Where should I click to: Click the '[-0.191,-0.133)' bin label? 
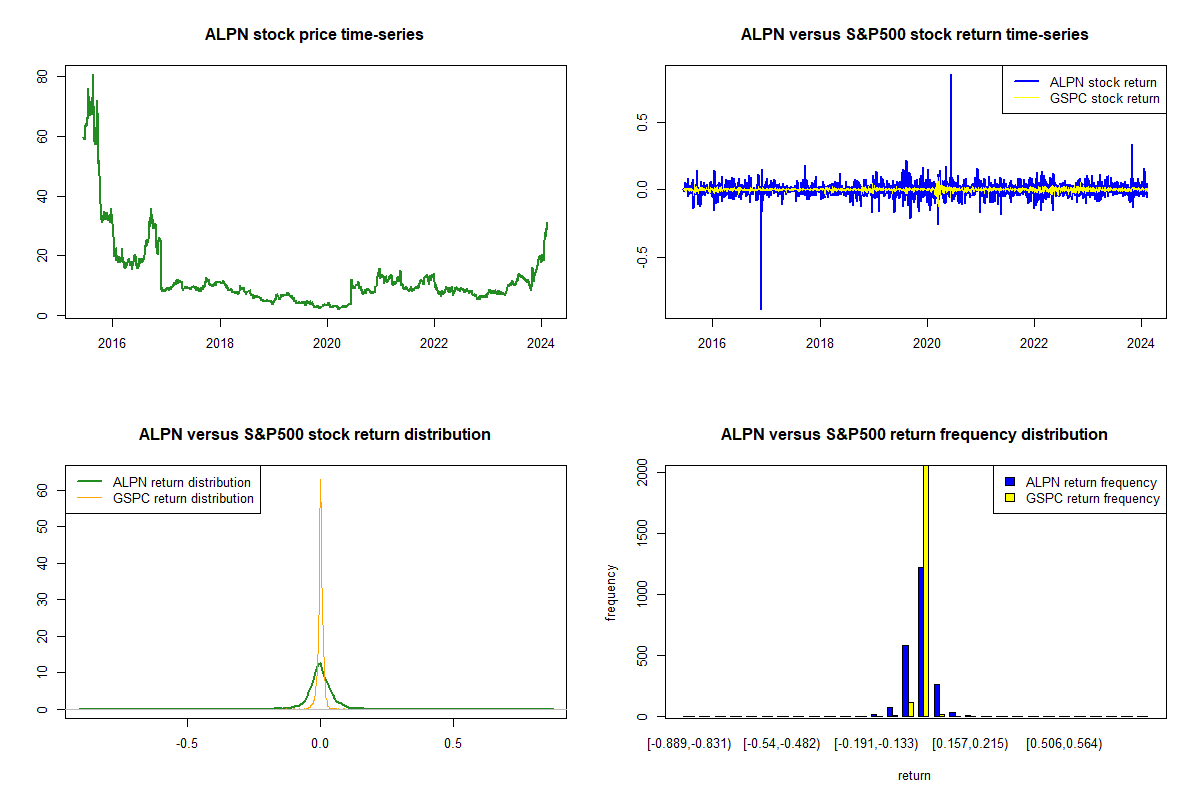point(876,743)
